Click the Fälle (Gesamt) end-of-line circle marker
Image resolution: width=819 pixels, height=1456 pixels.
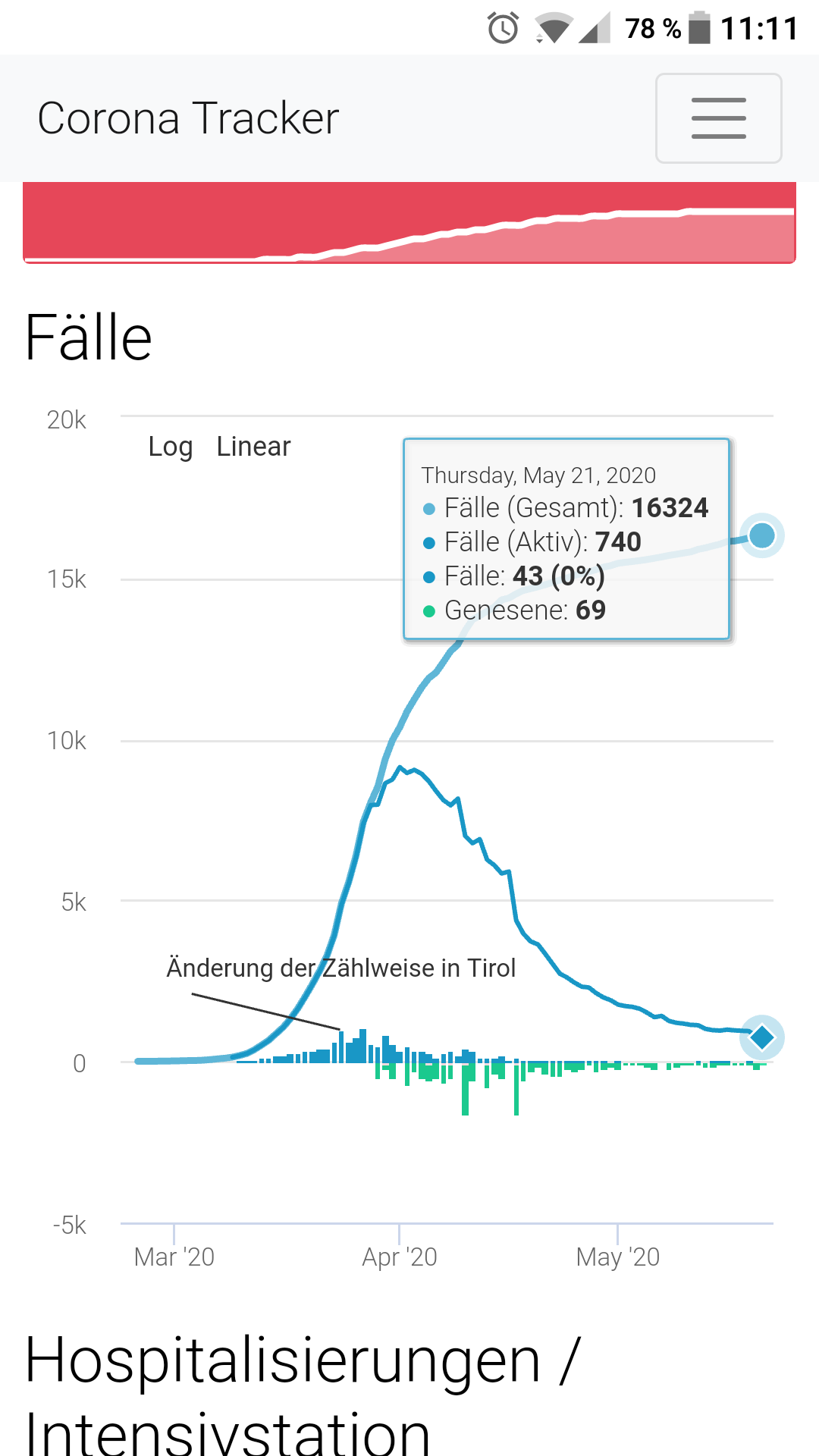761,535
